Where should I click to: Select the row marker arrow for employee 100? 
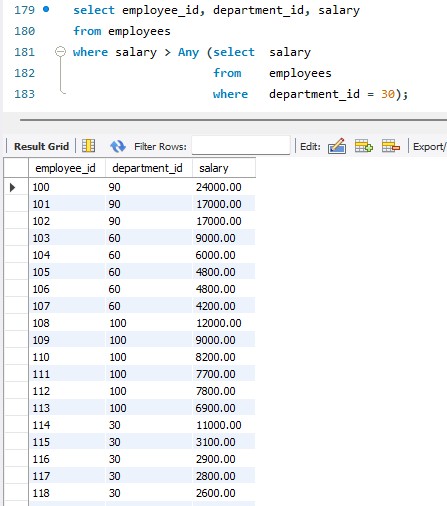tap(13, 187)
